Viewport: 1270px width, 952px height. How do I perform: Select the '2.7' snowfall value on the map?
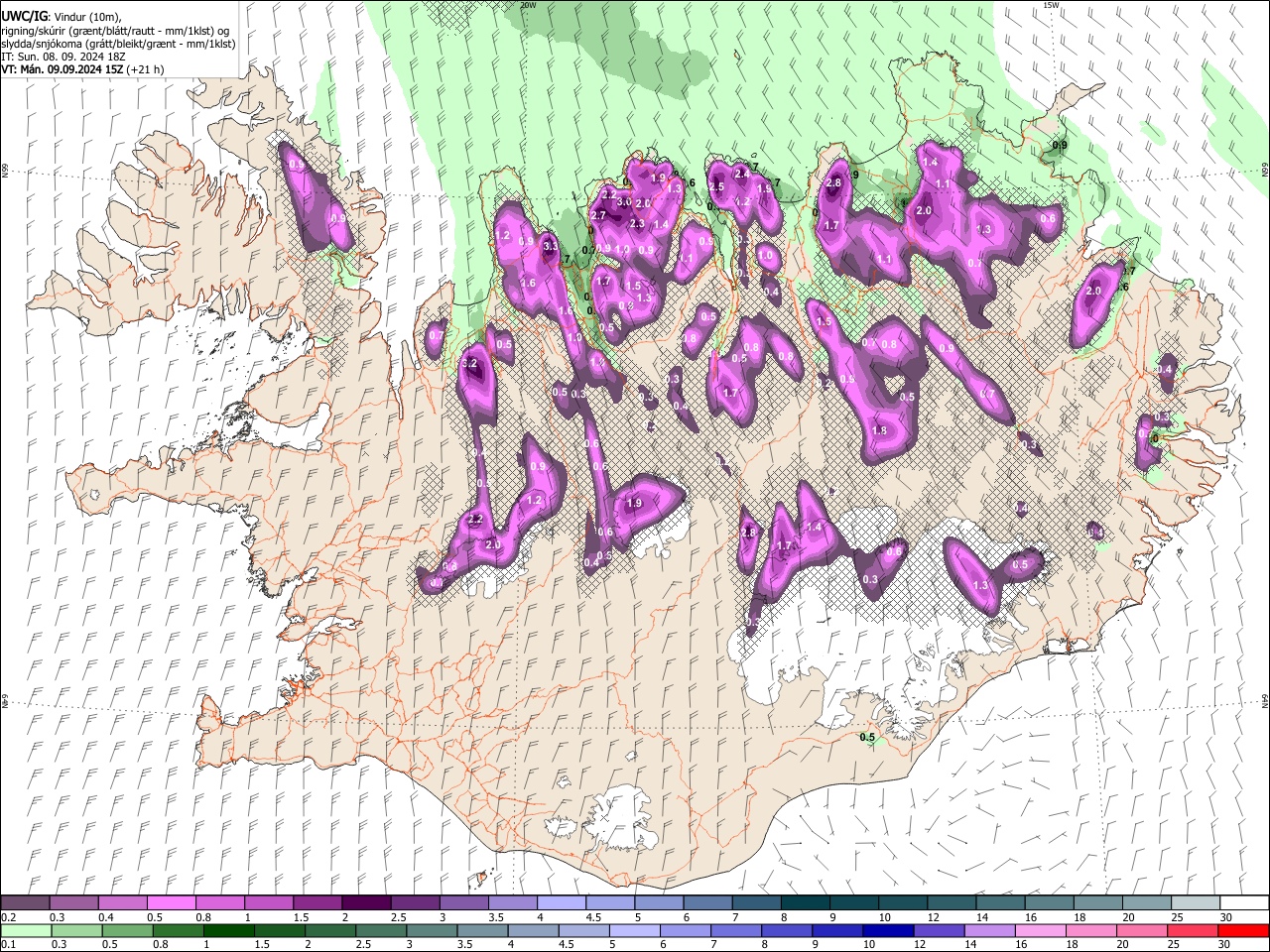[598, 215]
